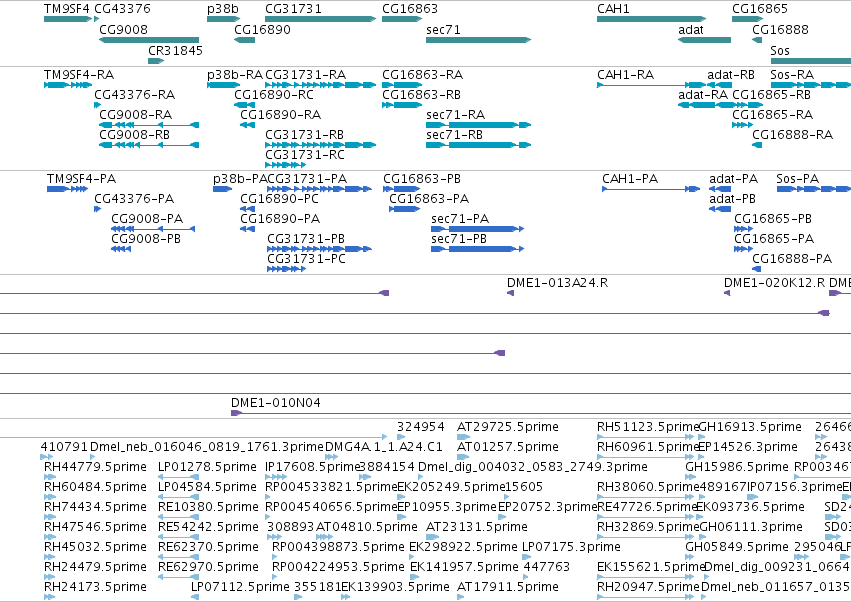The width and height of the screenshot is (851, 602).
Task: Select the 'CG16888' gene label
Action: (x=780, y=29)
